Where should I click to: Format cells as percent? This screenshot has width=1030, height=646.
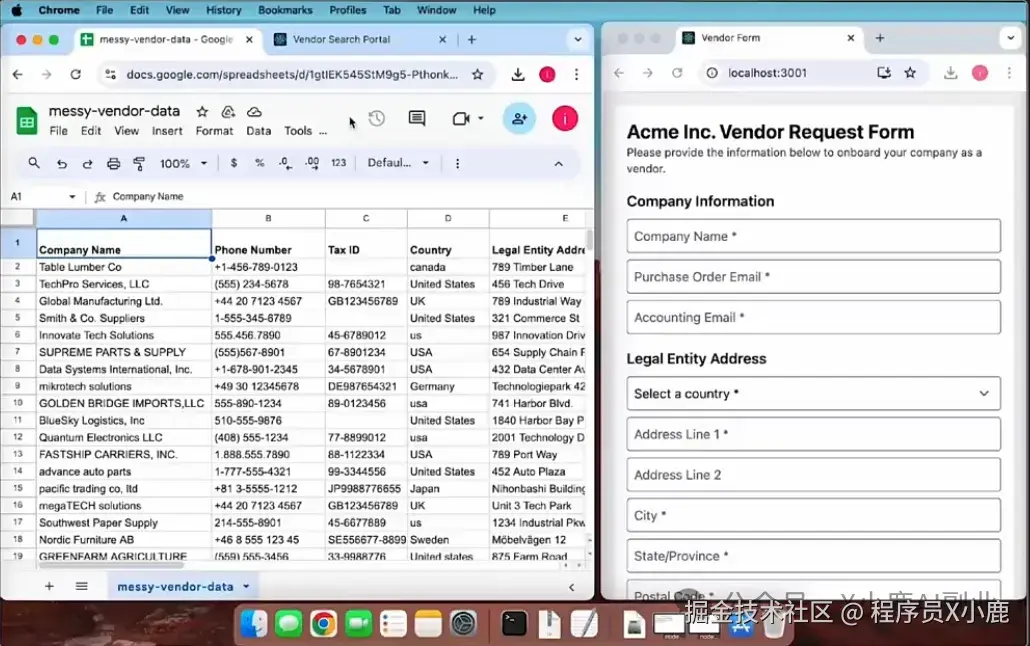259,162
